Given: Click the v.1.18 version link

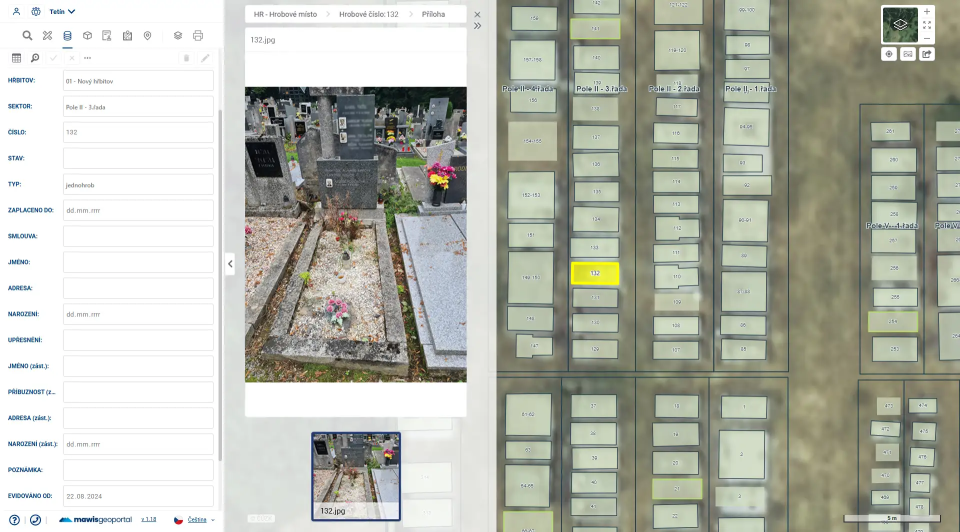Looking at the screenshot, I should click(x=148, y=520).
